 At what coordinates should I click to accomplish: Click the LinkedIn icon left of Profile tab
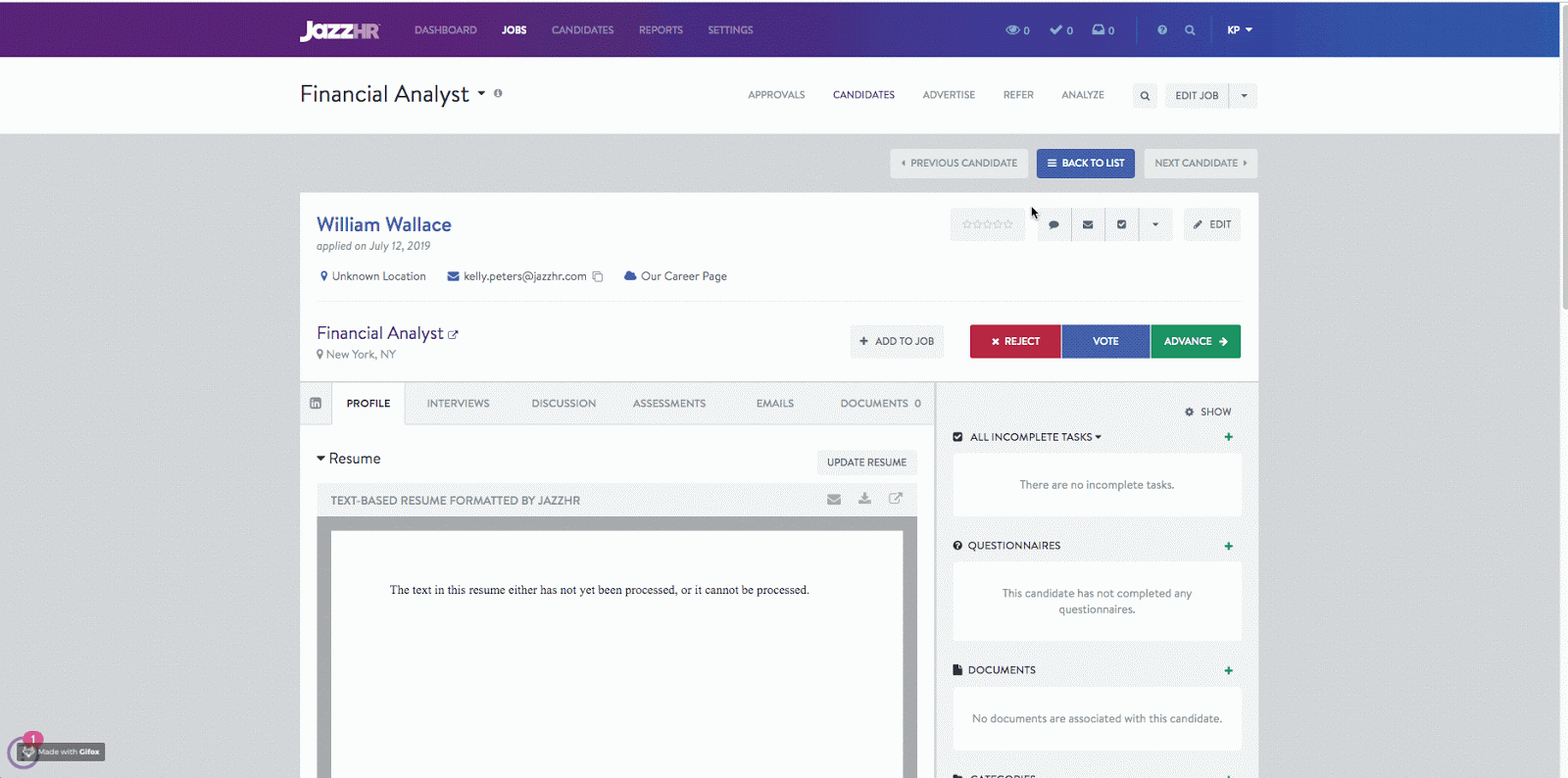coord(316,404)
